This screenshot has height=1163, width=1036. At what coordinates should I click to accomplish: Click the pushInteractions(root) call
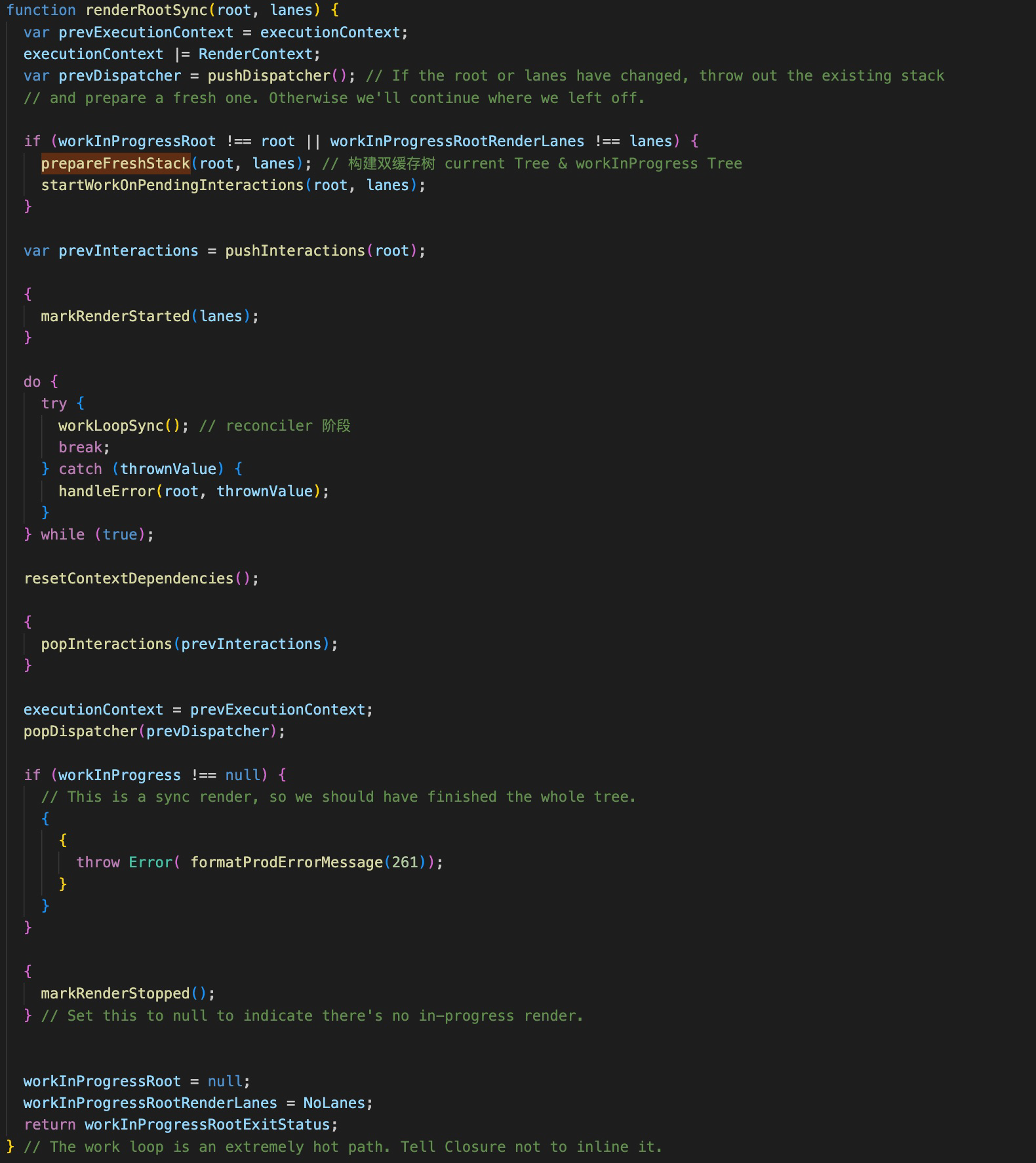pos(321,250)
